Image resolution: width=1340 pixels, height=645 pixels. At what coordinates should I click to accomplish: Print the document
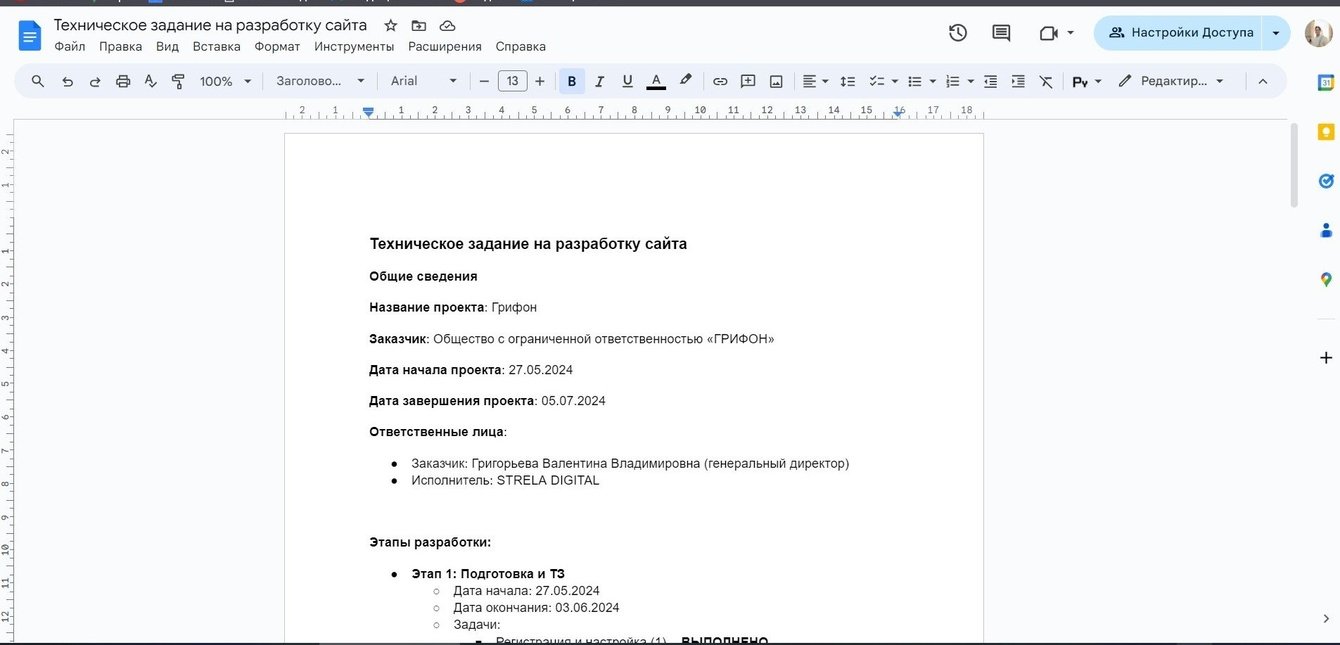click(123, 81)
